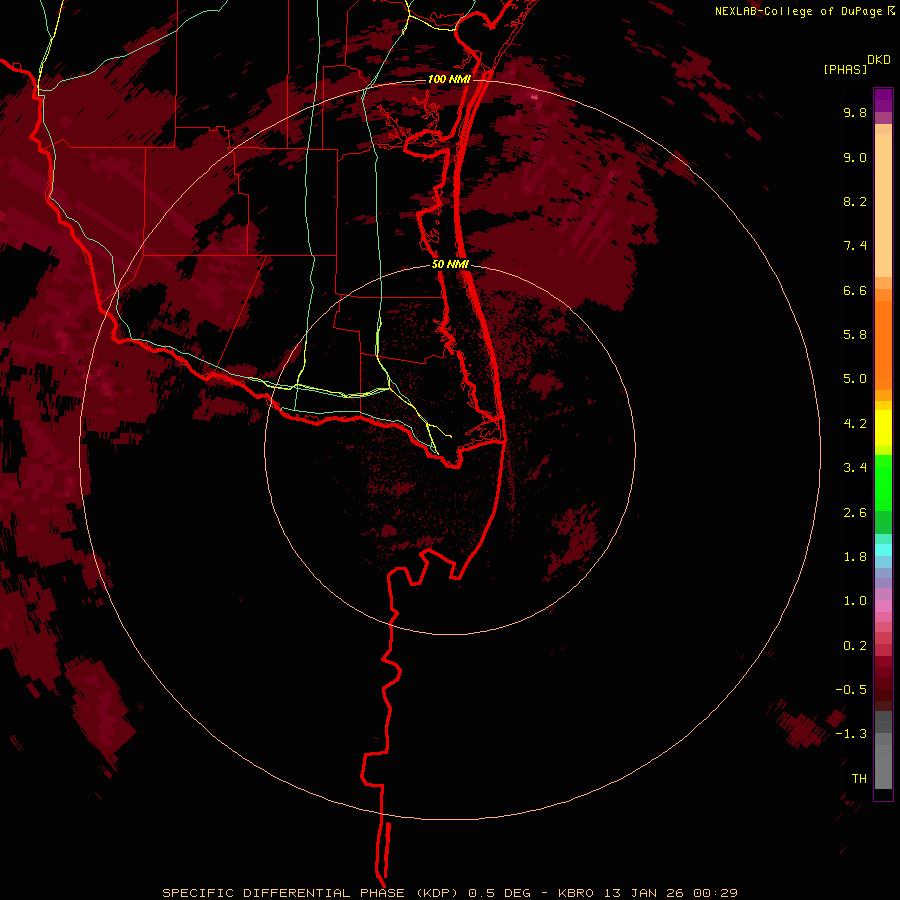Click the 0.2 color scale value
Image resolution: width=900 pixels, height=900 pixels.
[855, 646]
